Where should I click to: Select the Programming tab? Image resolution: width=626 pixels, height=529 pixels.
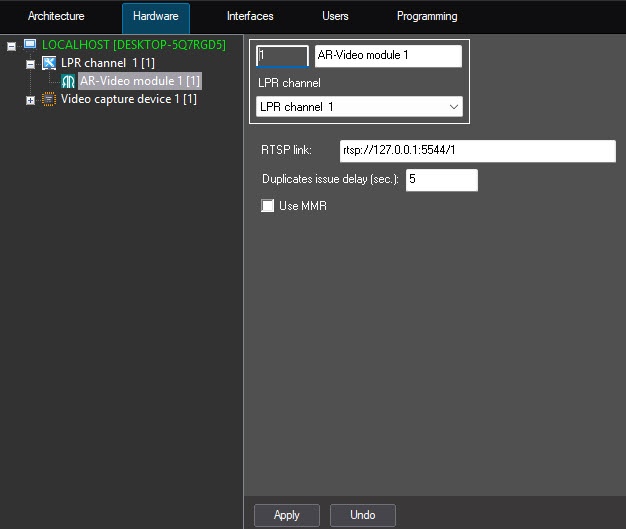click(427, 17)
